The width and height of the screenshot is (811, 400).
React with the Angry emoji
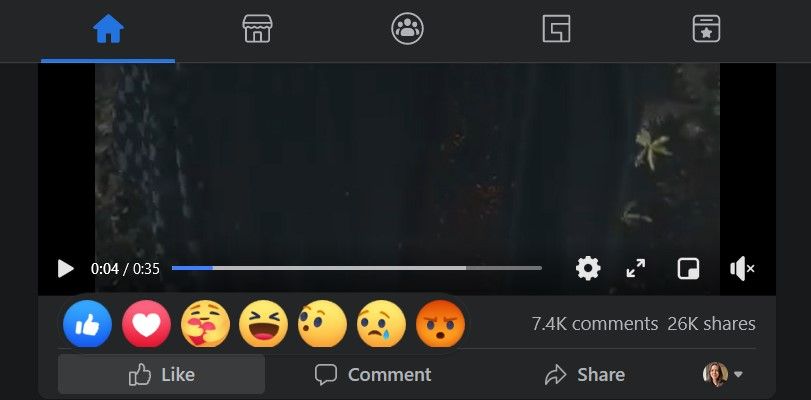(441, 324)
